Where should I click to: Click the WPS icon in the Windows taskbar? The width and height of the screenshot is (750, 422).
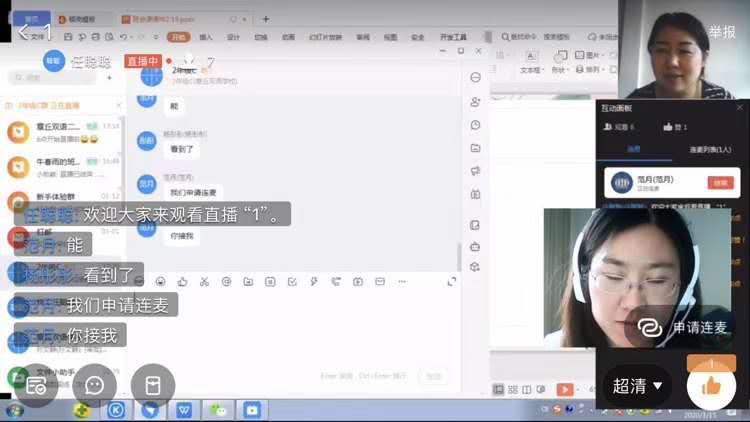point(184,410)
